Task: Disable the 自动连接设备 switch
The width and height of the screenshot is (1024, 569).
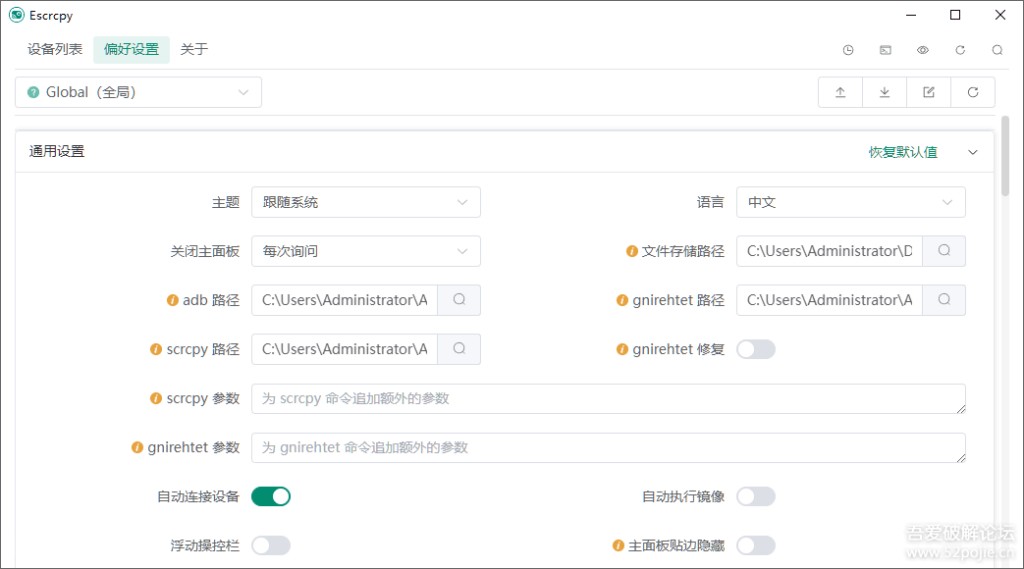Action: click(x=271, y=496)
